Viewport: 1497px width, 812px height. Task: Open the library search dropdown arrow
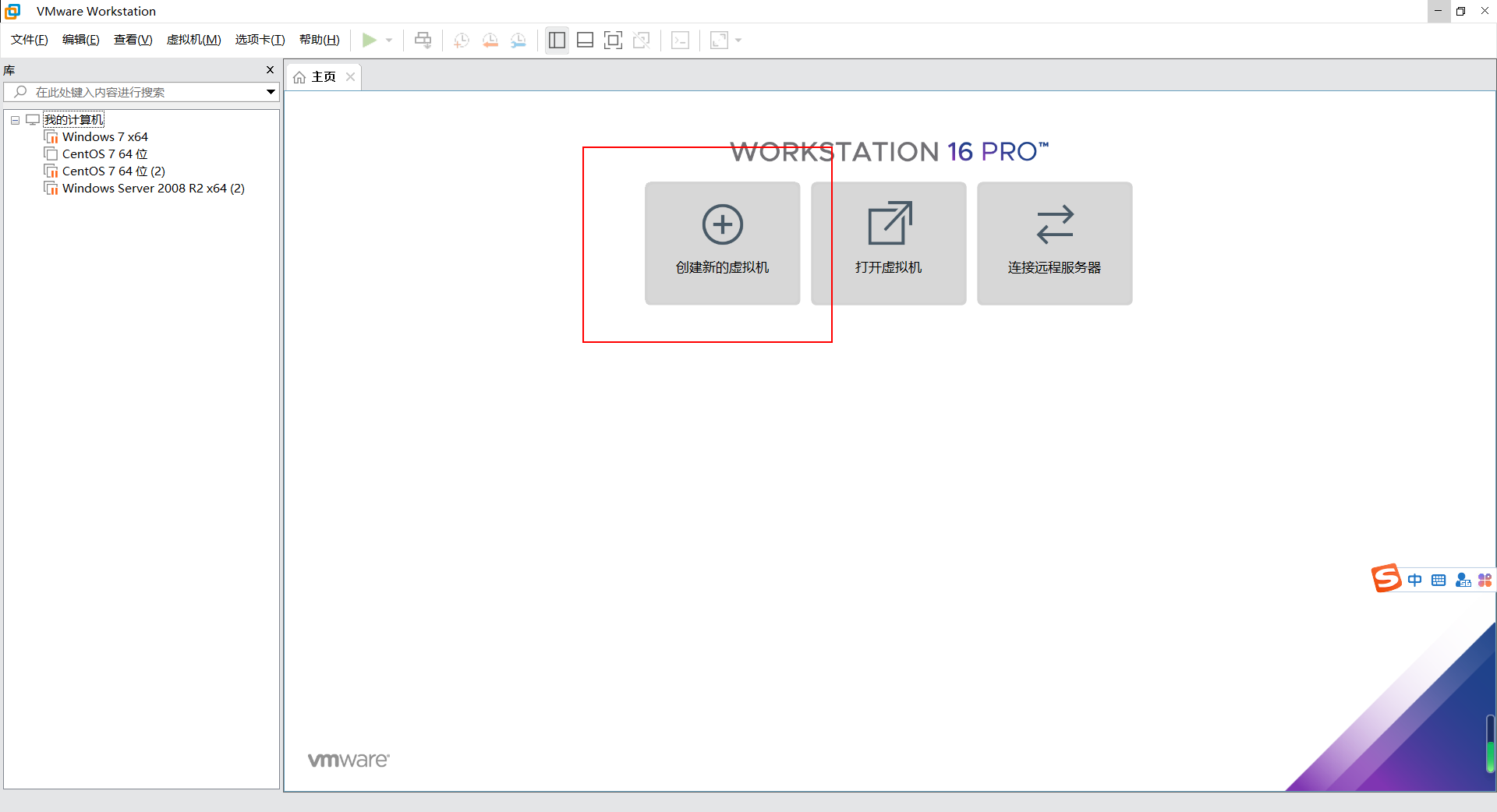(271, 92)
